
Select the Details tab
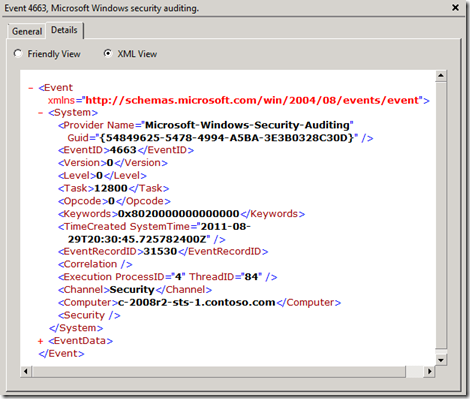point(64,30)
